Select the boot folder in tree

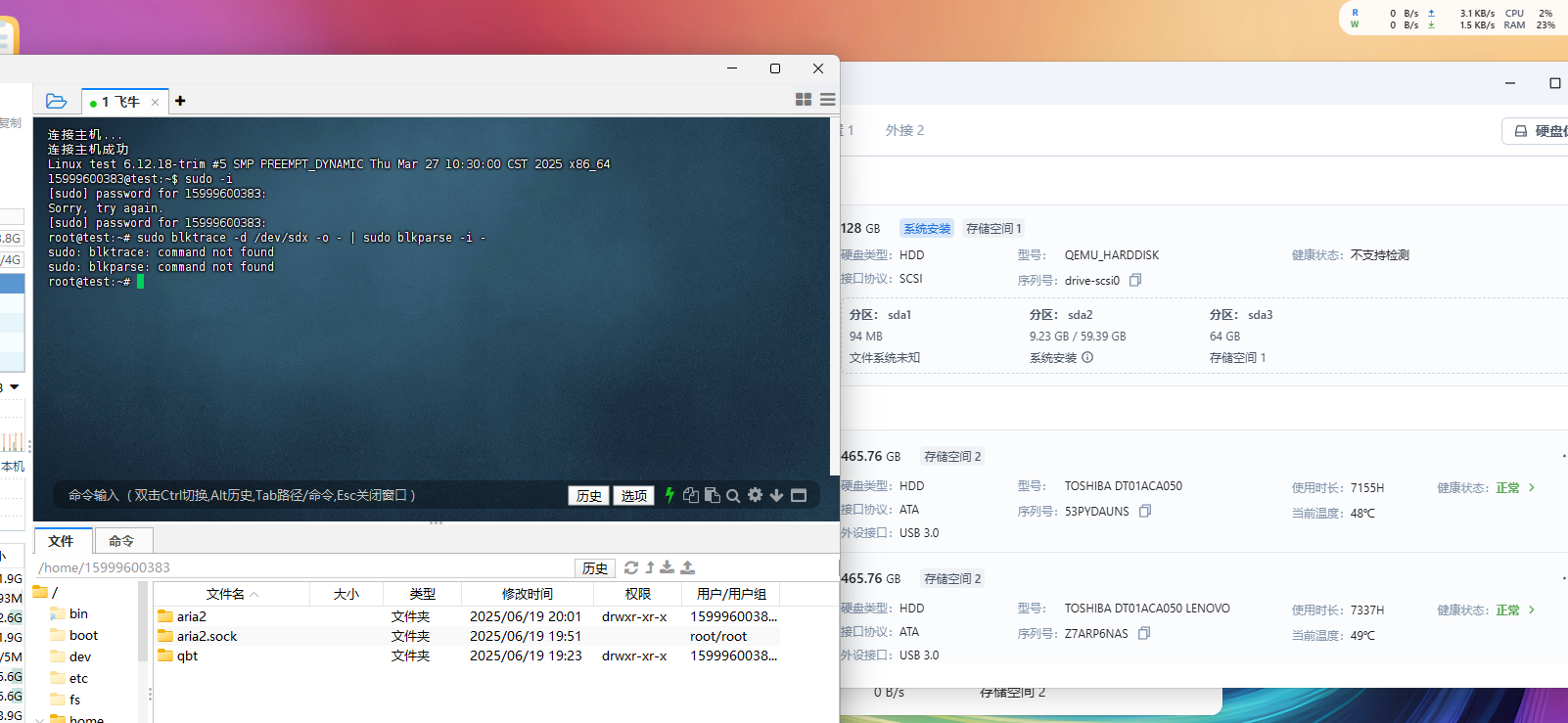74,635
